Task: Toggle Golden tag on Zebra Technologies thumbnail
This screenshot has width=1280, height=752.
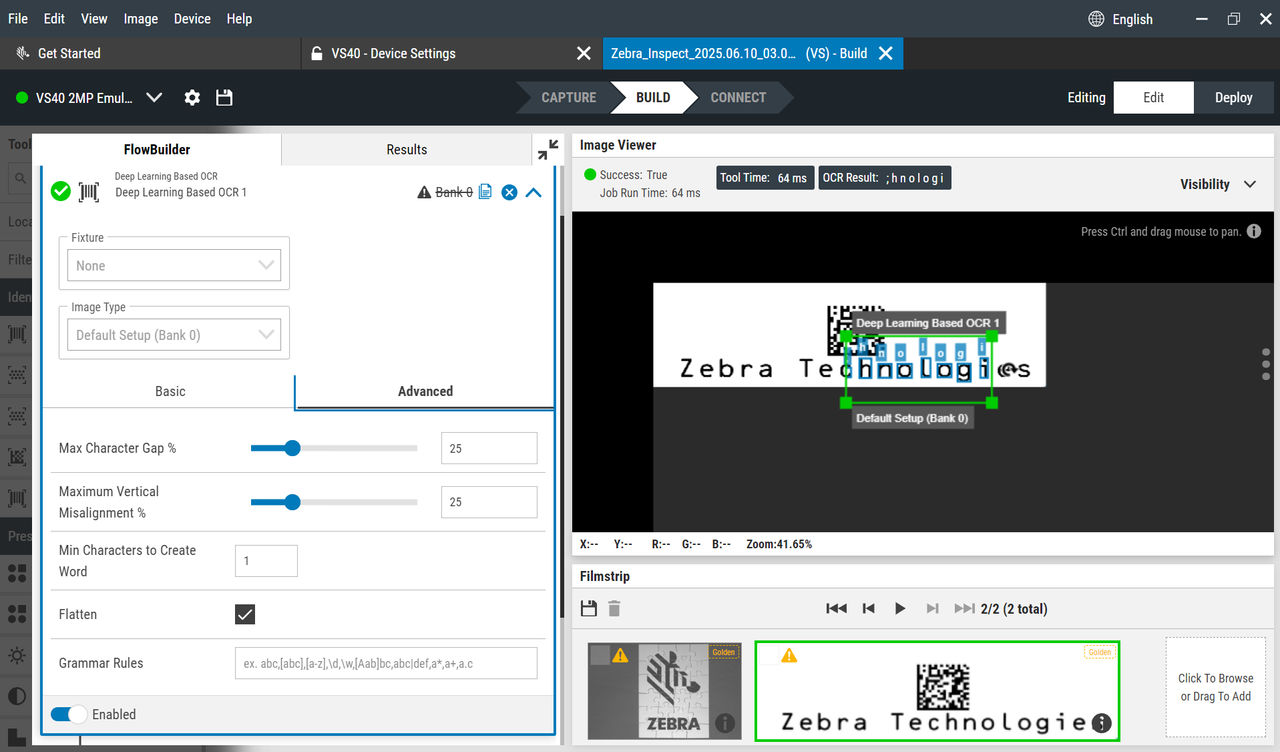Action: coord(1099,652)
